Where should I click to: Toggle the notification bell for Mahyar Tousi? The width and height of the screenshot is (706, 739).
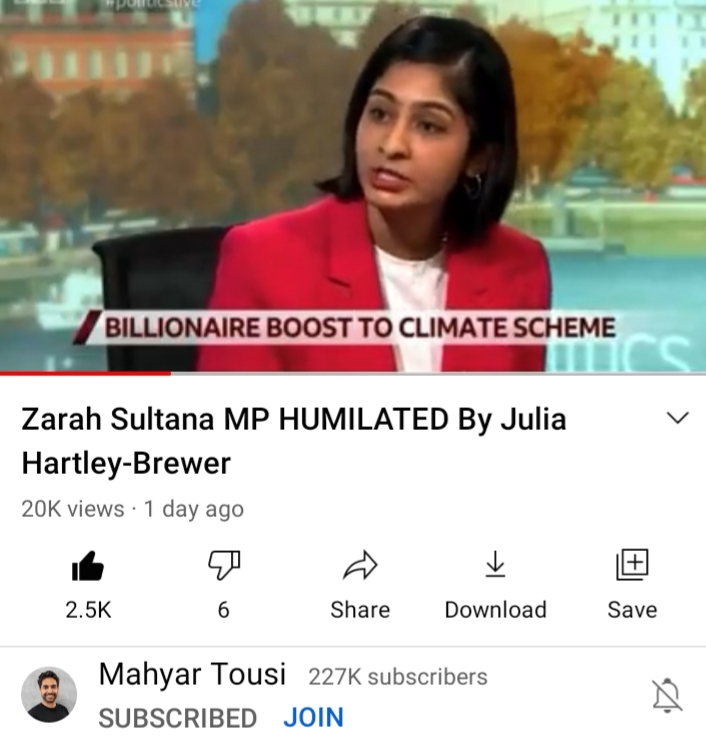point(667,695)
